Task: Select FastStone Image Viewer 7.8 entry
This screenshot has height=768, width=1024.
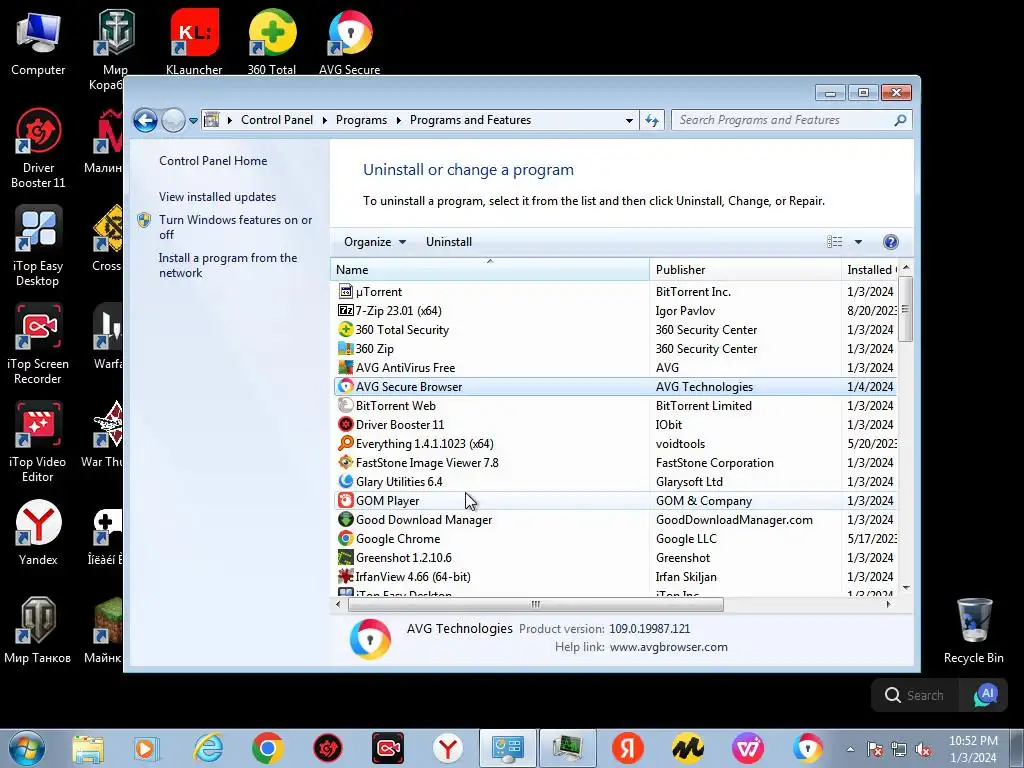Action: point(615,462)
